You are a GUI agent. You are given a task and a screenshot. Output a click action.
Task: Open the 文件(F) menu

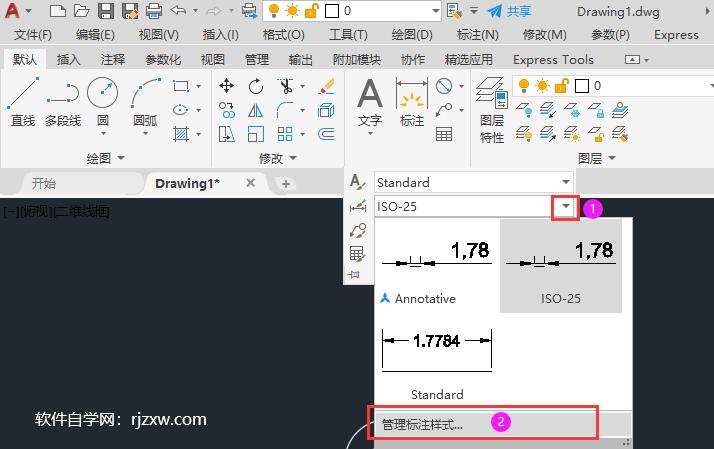32,35
